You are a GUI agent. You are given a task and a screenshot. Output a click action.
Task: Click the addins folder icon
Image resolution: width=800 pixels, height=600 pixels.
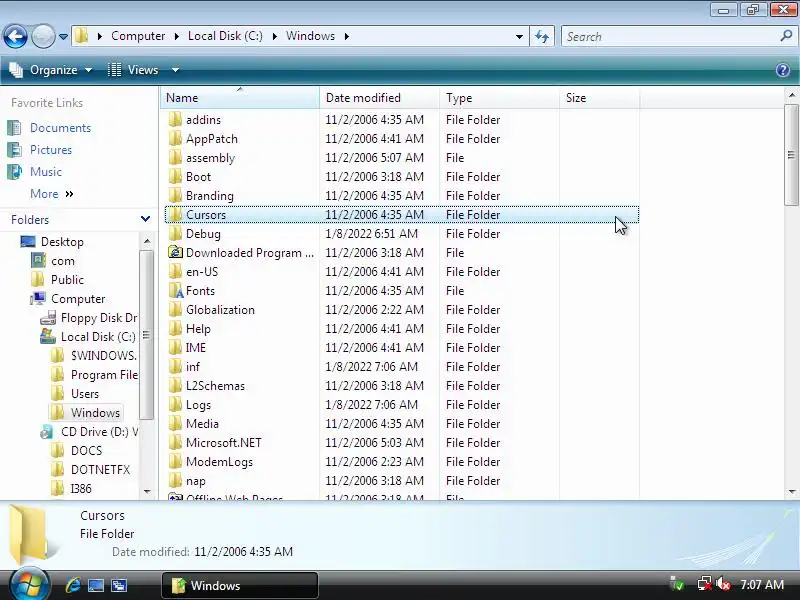point(175,119)
